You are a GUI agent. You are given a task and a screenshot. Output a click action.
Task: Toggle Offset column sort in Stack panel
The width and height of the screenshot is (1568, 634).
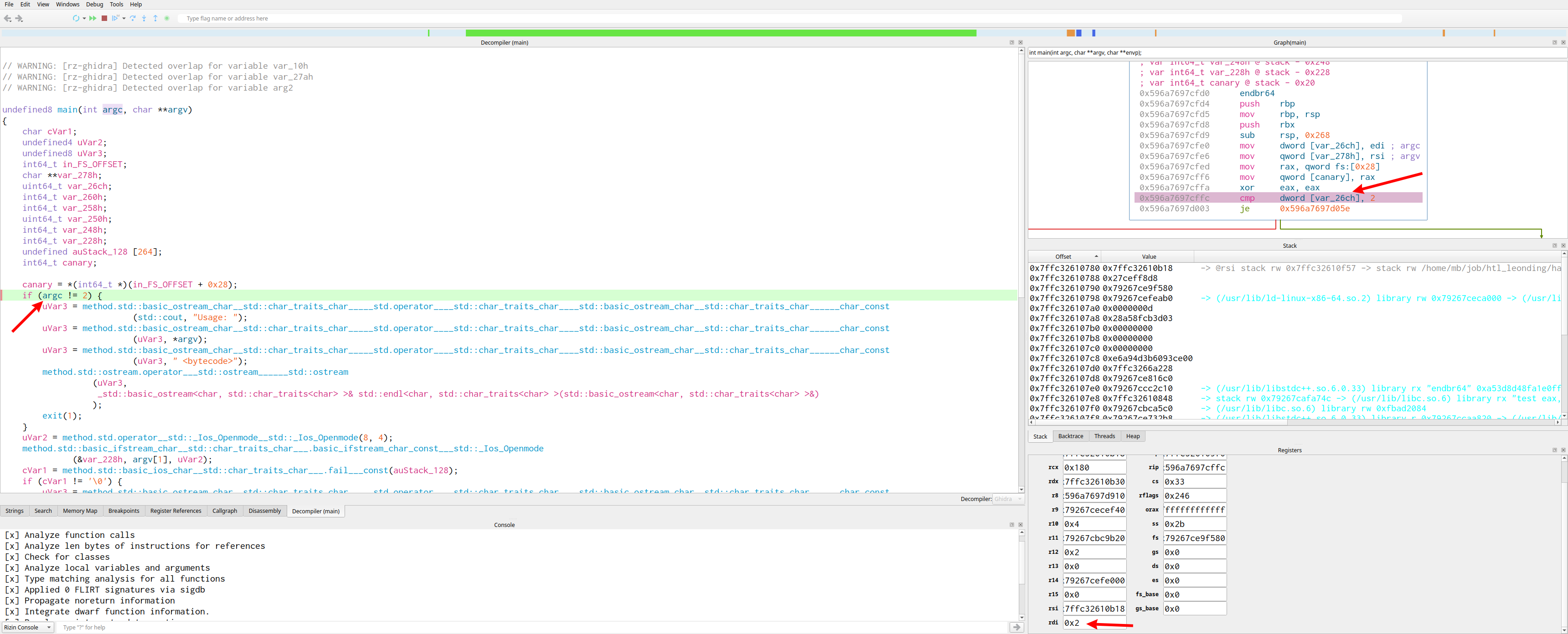(1063, 256)
